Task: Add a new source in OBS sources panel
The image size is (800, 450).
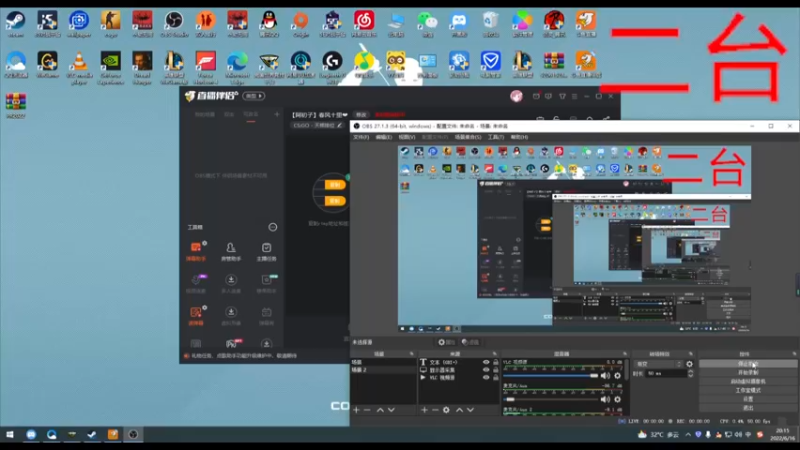Action: [424, 410]
